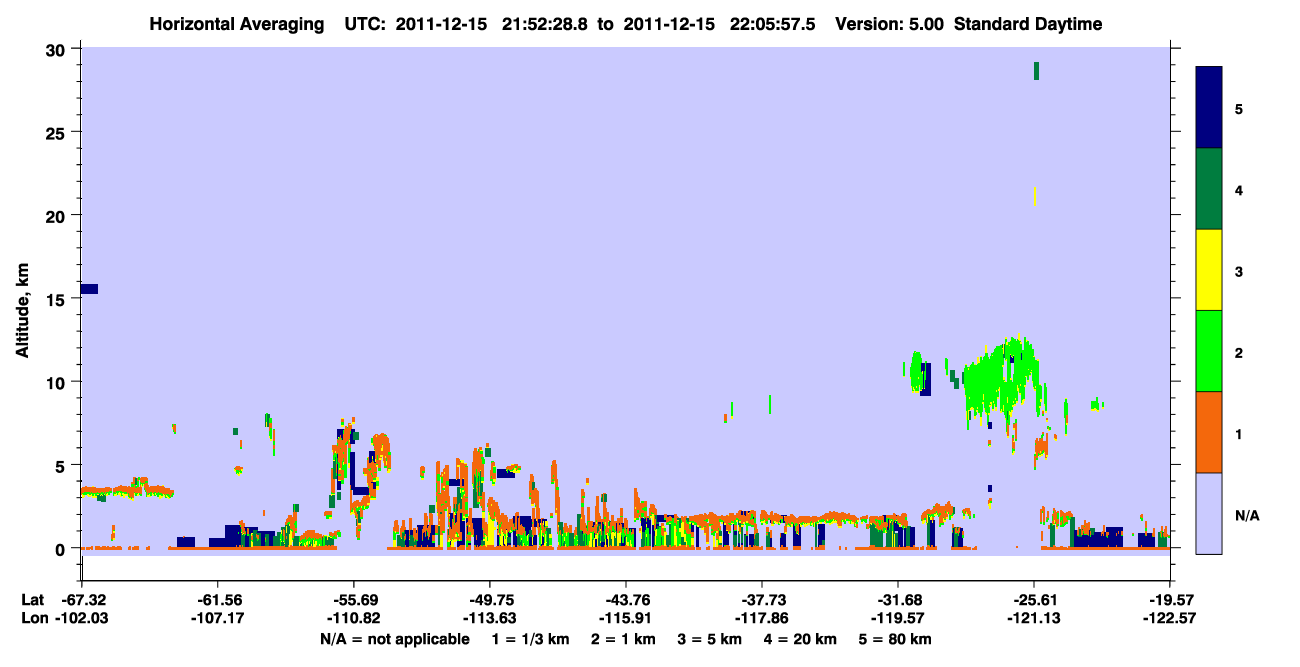Click the longitude value -107.17
Viewport: 1300px width, 667px height.
click(218, 618)
